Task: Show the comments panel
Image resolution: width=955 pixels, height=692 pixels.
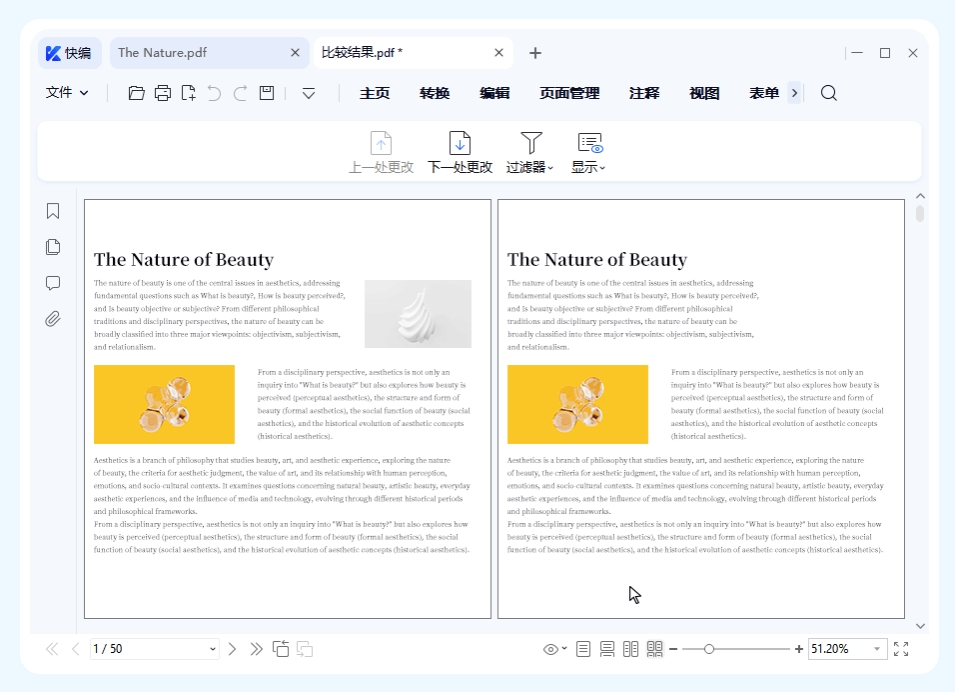Action: (53, 283)
